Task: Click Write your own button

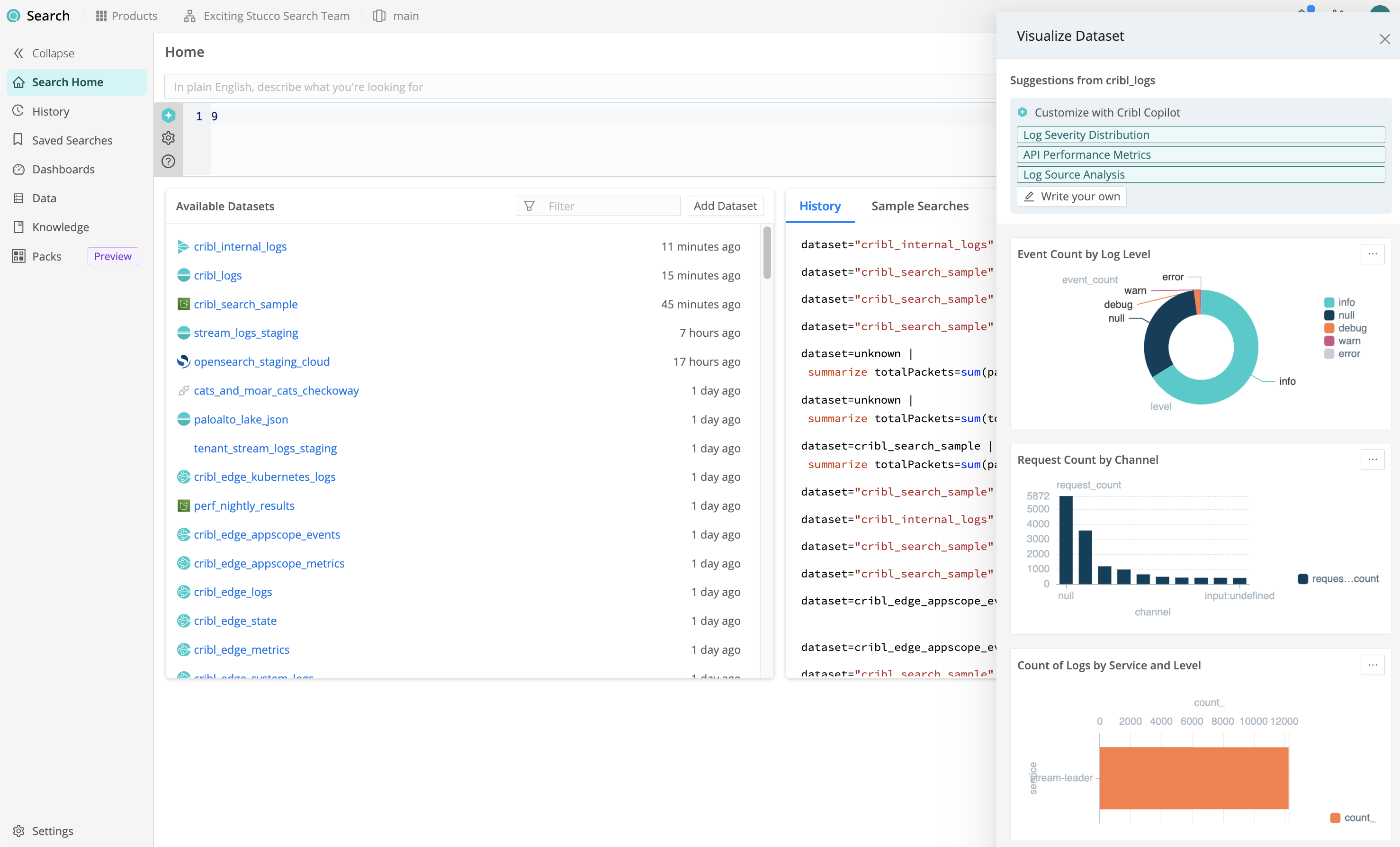Action: coord(1072,196)
